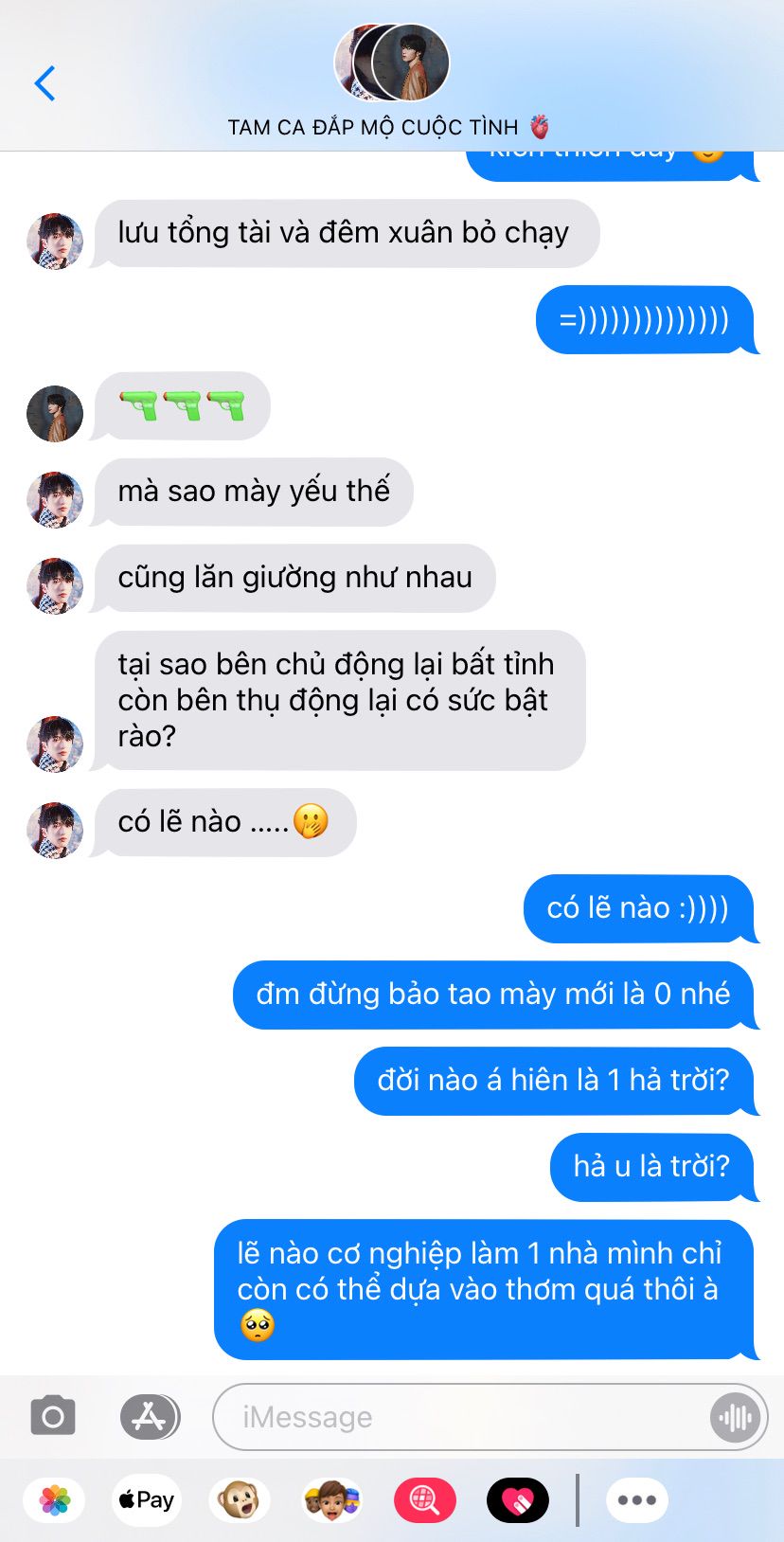Open the Photos app icon in drawer
The image size is (784, 1542).
click(x=55, y=1500)
